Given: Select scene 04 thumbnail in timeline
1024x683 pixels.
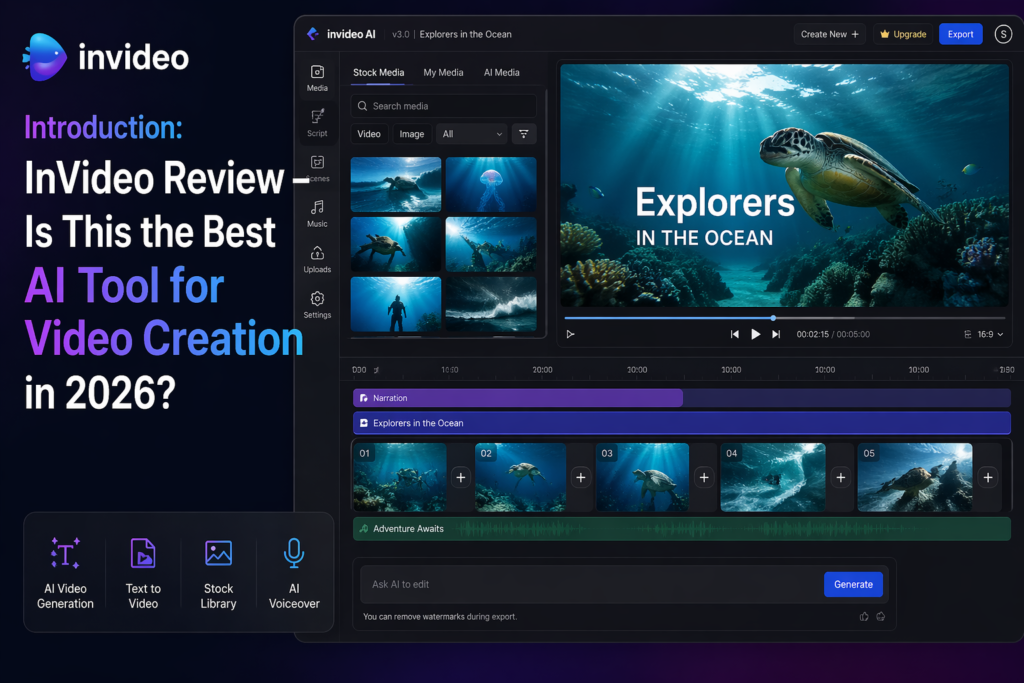Looking at the screenshot, I should (x=773, y=477).
